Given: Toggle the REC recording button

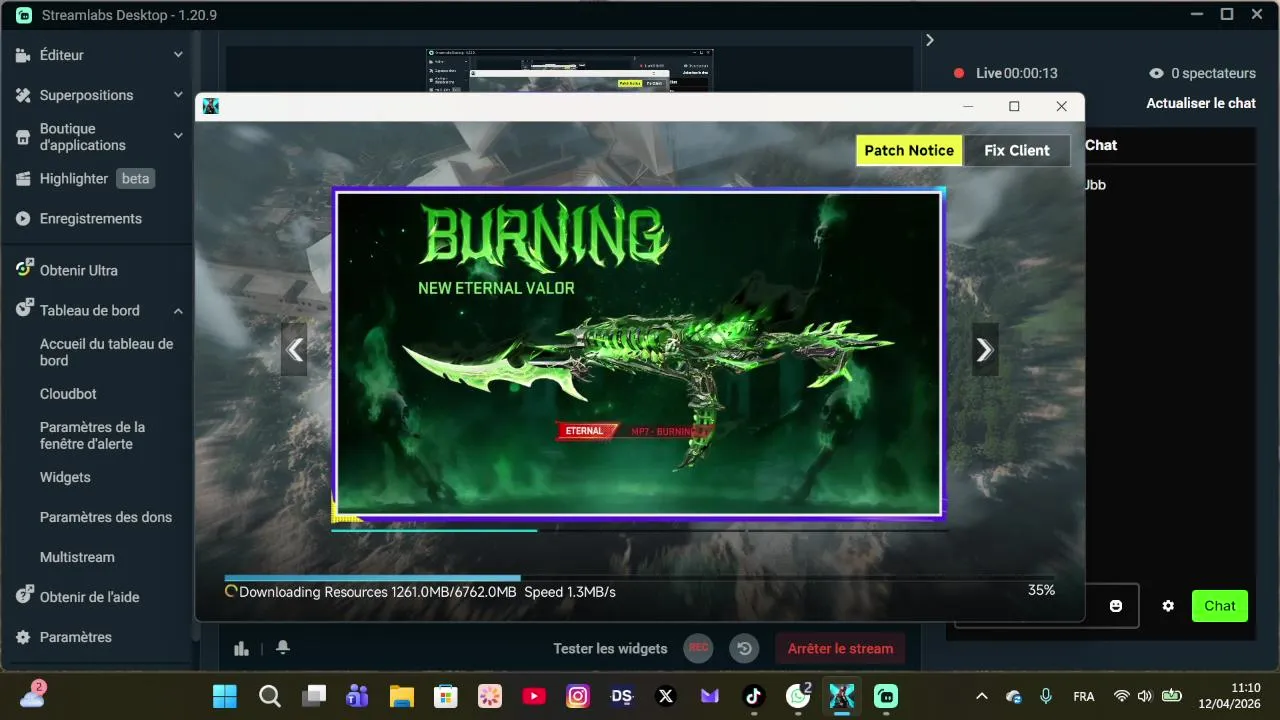Looking at the screenshot, I should point(699,648).
